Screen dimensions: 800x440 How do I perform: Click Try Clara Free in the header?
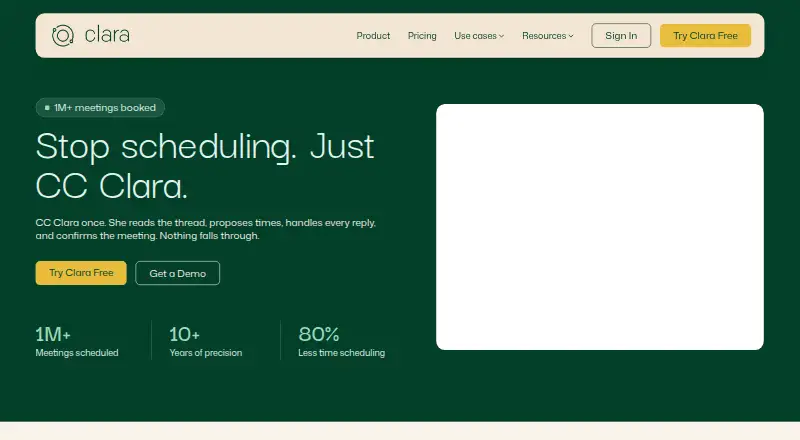(705, 36)
